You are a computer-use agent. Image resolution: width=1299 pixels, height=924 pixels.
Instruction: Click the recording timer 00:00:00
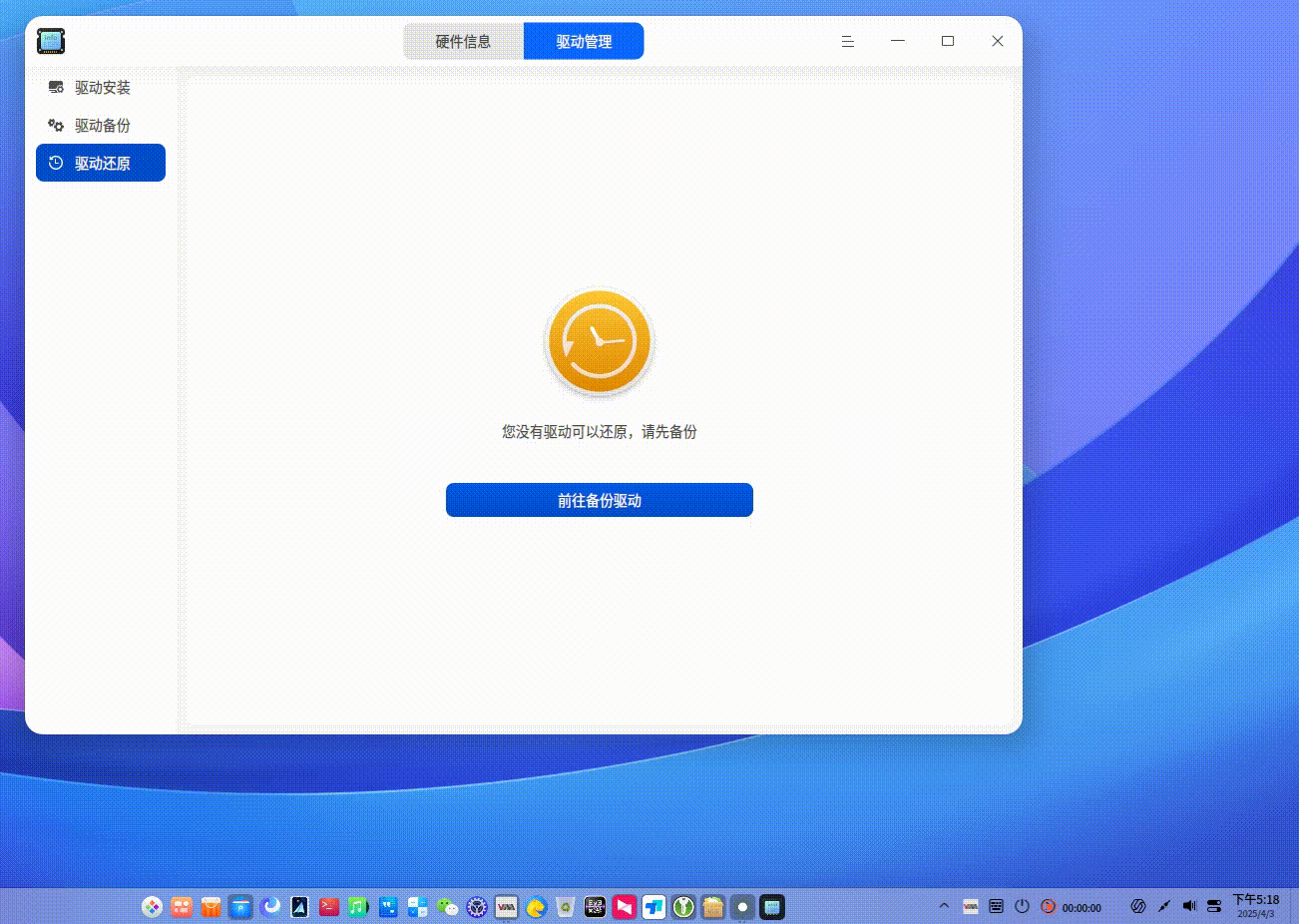click(x=1082, y=908)
